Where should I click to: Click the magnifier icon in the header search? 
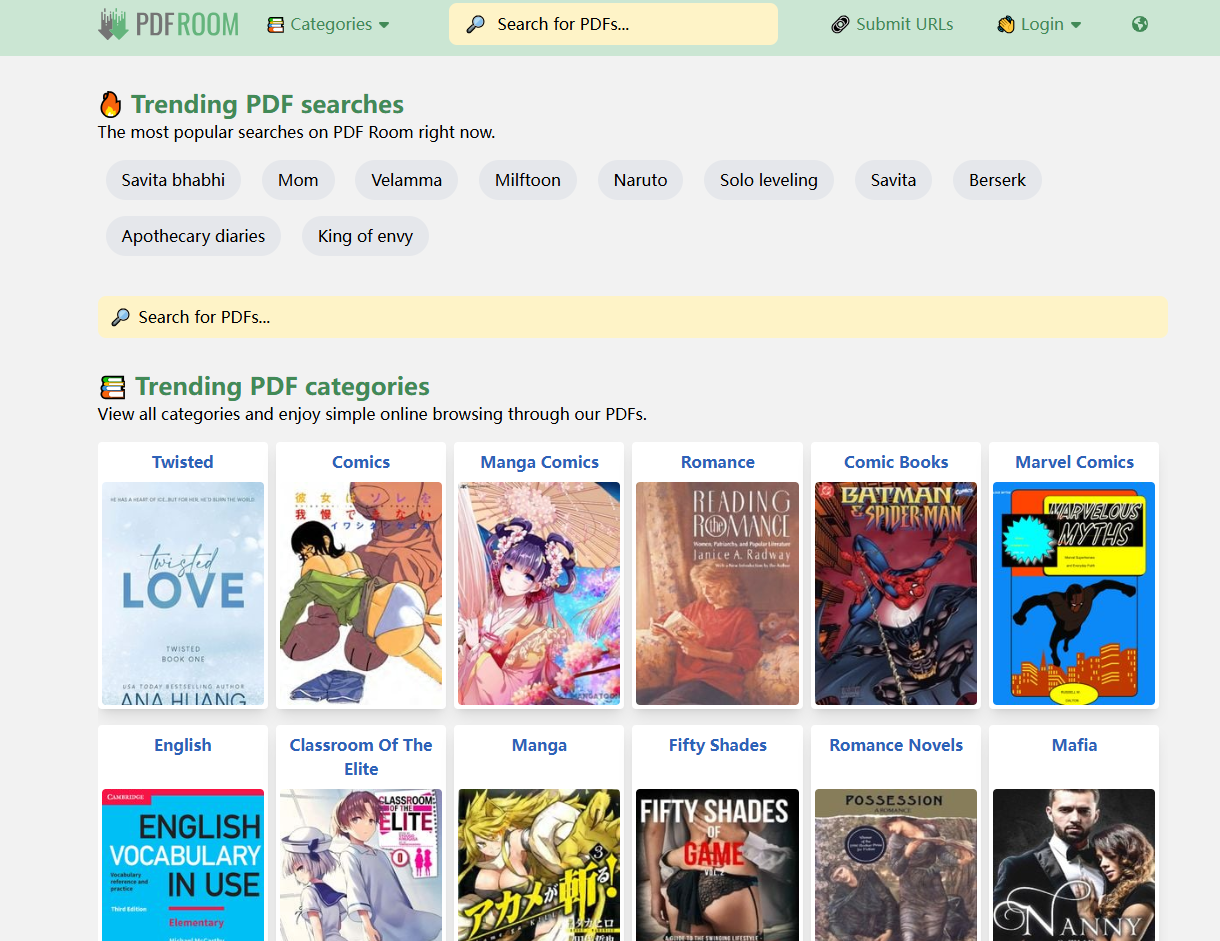tap(476, 24)
